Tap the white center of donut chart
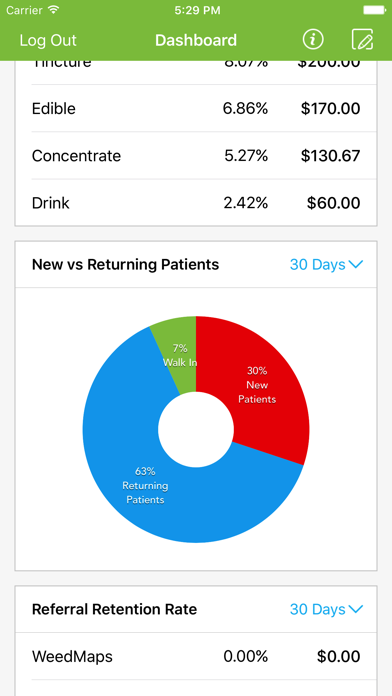 tap(196, 429)
